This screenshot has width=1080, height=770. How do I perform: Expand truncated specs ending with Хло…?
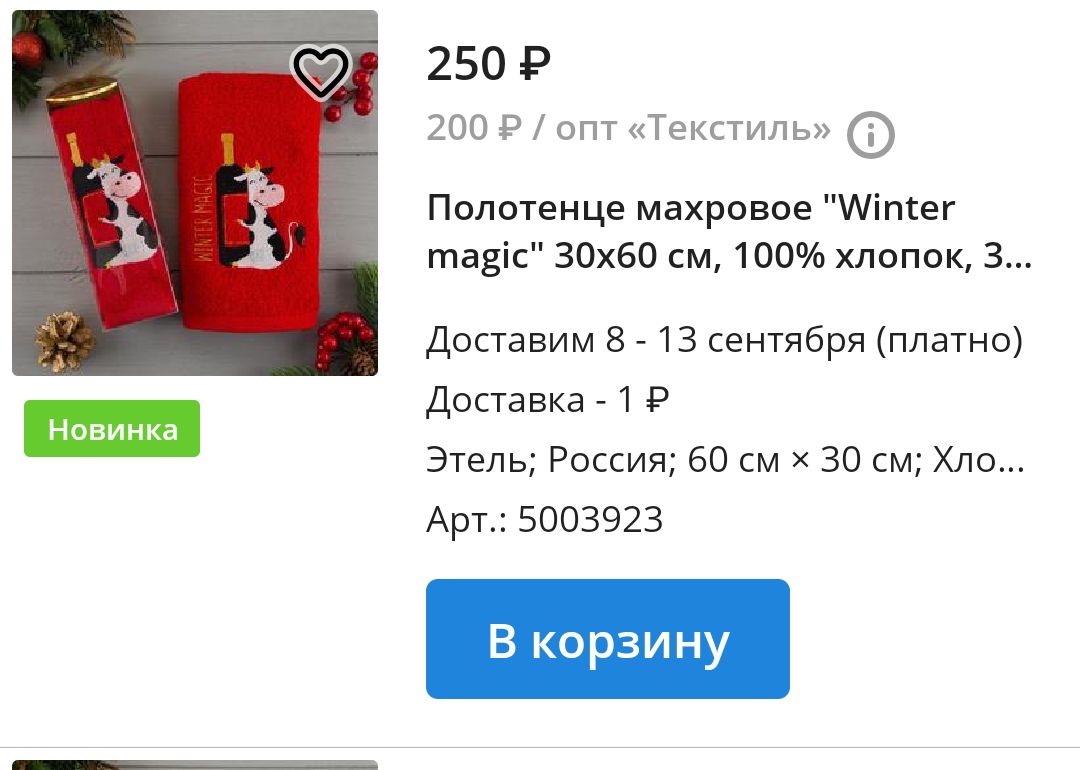pos(979,459)
